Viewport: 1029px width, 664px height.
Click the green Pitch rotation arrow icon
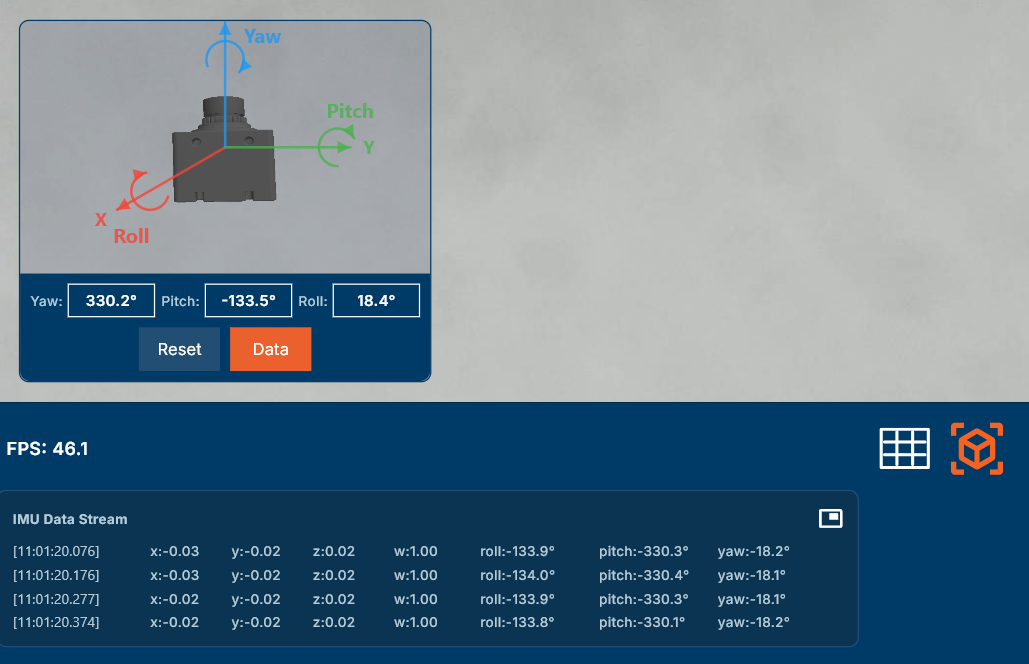(332, 147)
